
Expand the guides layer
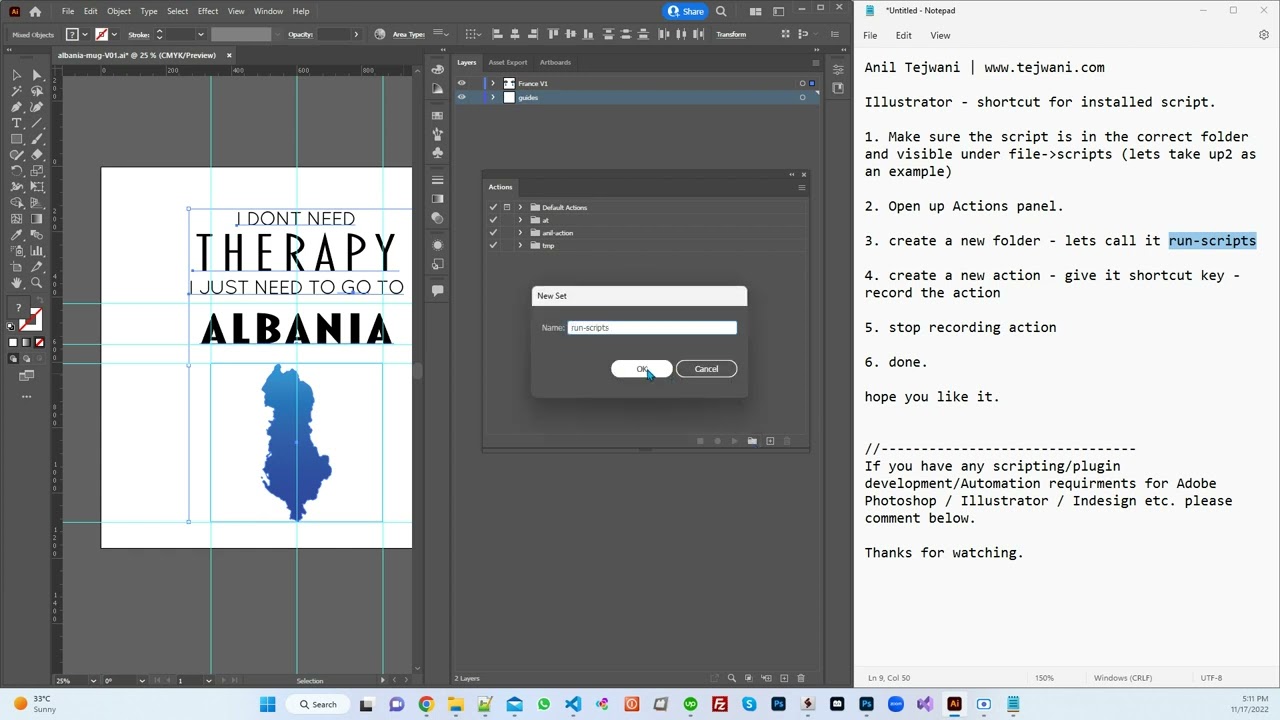492,97
